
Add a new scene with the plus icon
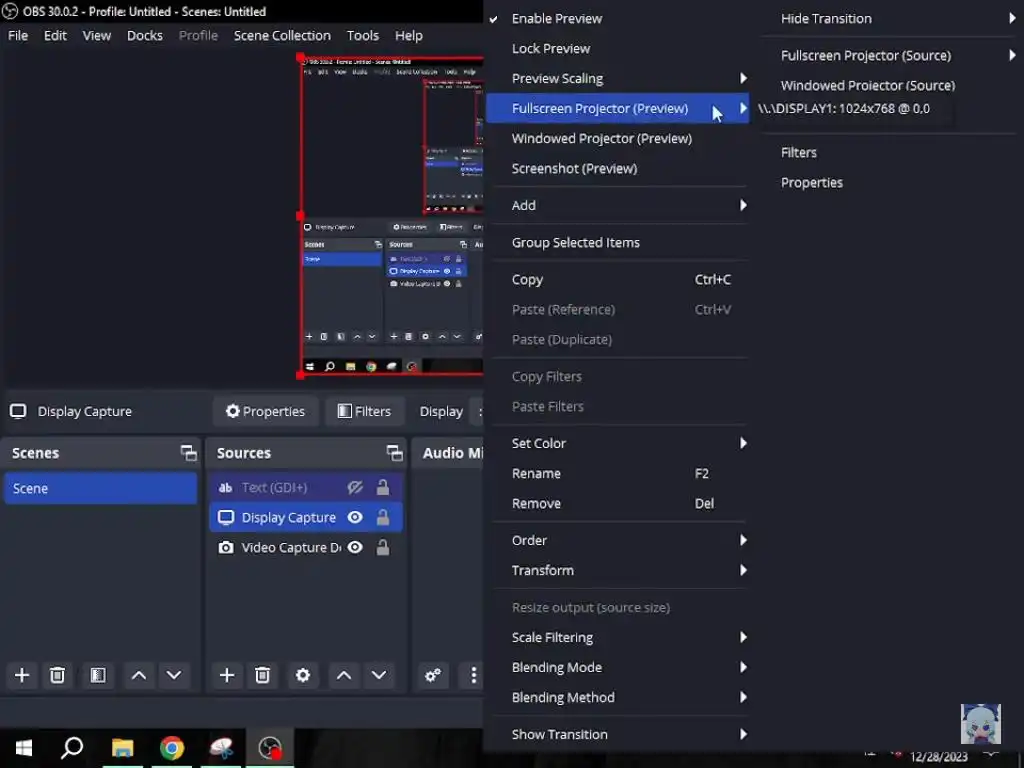22,675
